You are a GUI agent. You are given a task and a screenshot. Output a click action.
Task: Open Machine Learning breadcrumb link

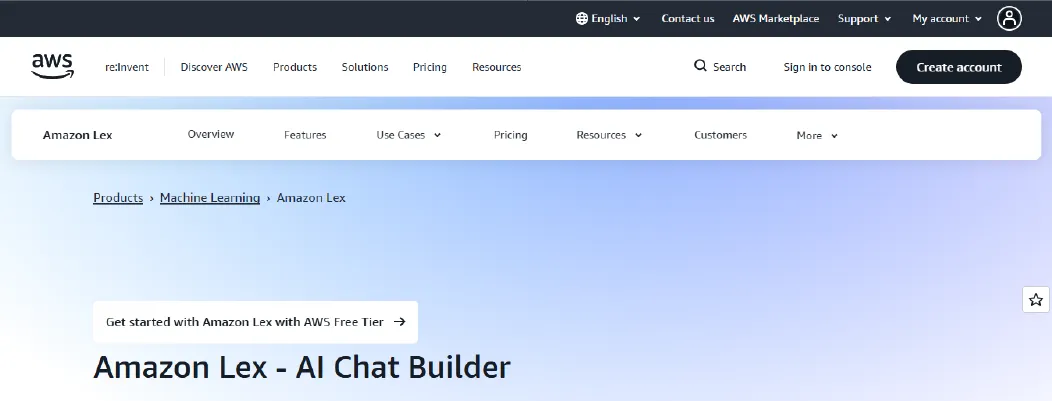210,198
